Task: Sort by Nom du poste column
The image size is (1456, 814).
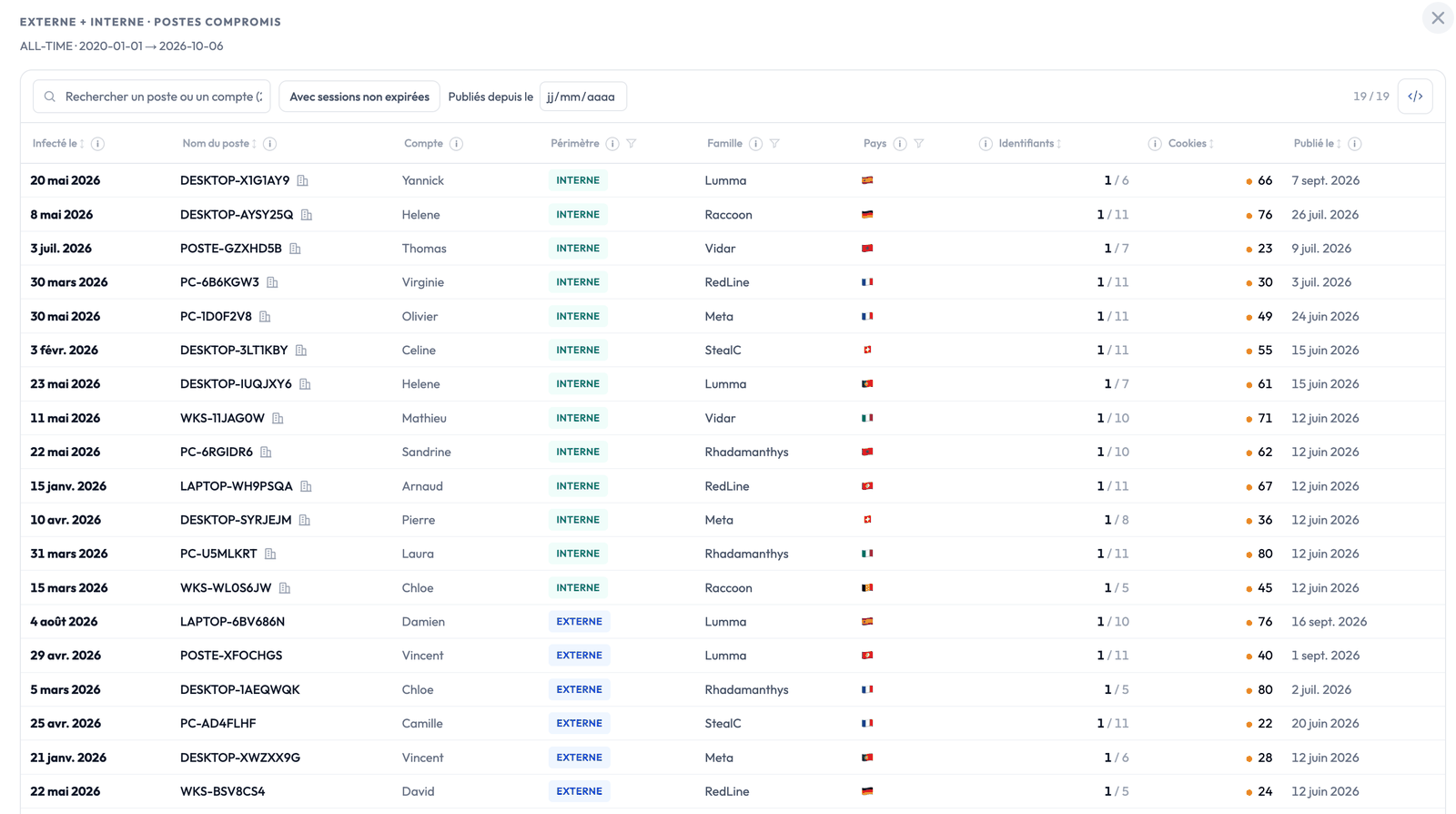Action: coord(219,144)
